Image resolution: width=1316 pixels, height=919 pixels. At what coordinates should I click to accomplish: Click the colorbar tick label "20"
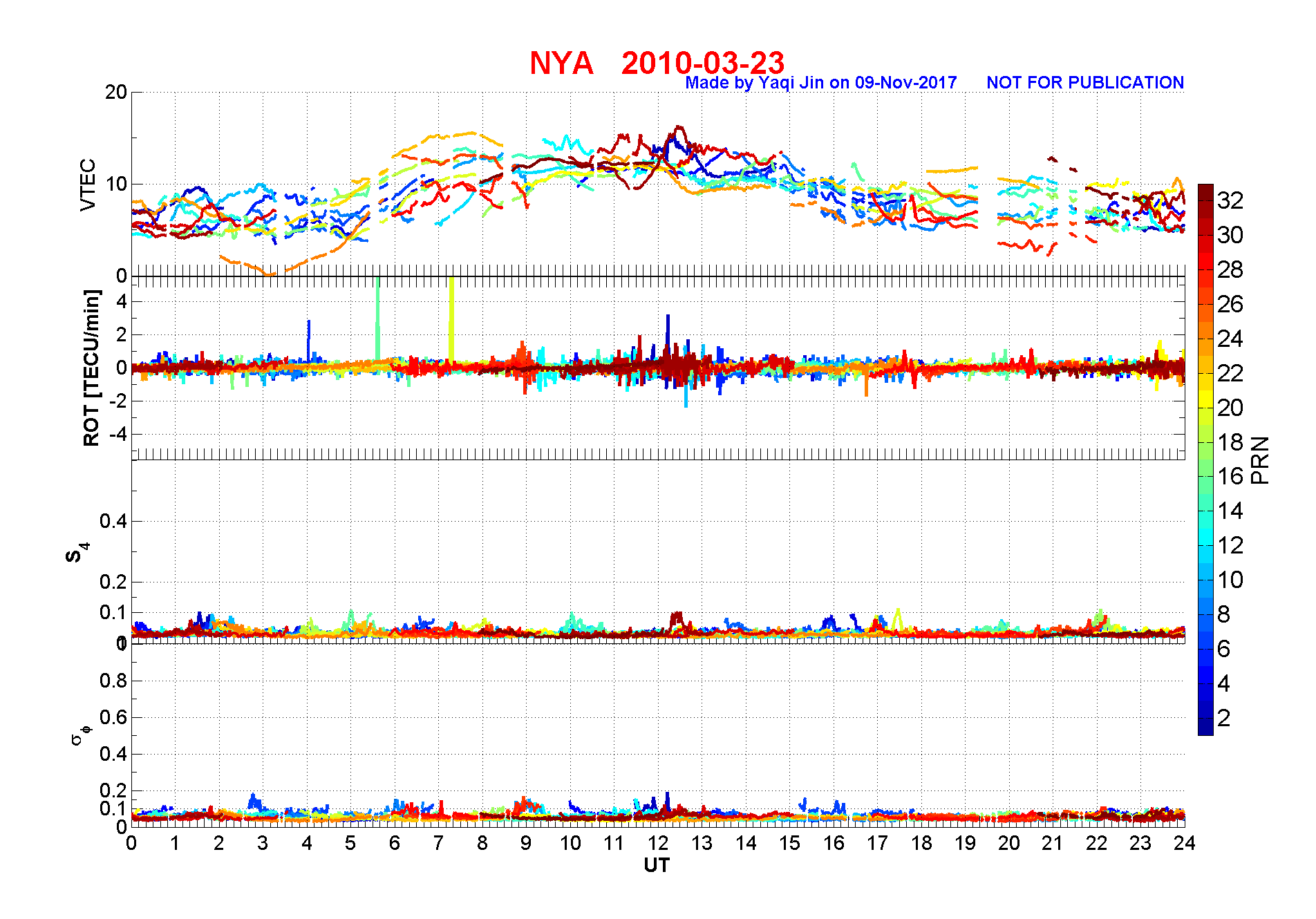coord(1230,408)
